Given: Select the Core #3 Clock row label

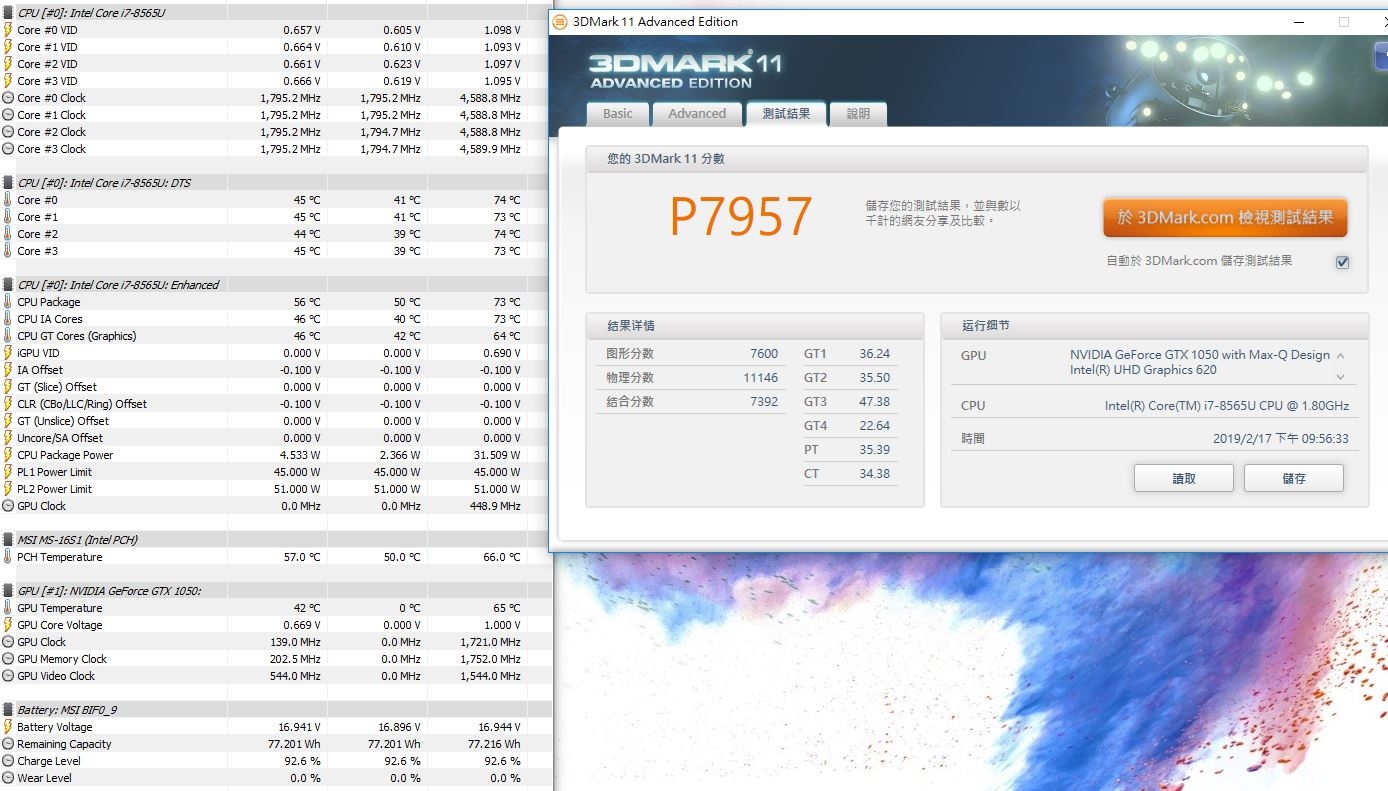Looking at the screenshot, I should [51, 149].
